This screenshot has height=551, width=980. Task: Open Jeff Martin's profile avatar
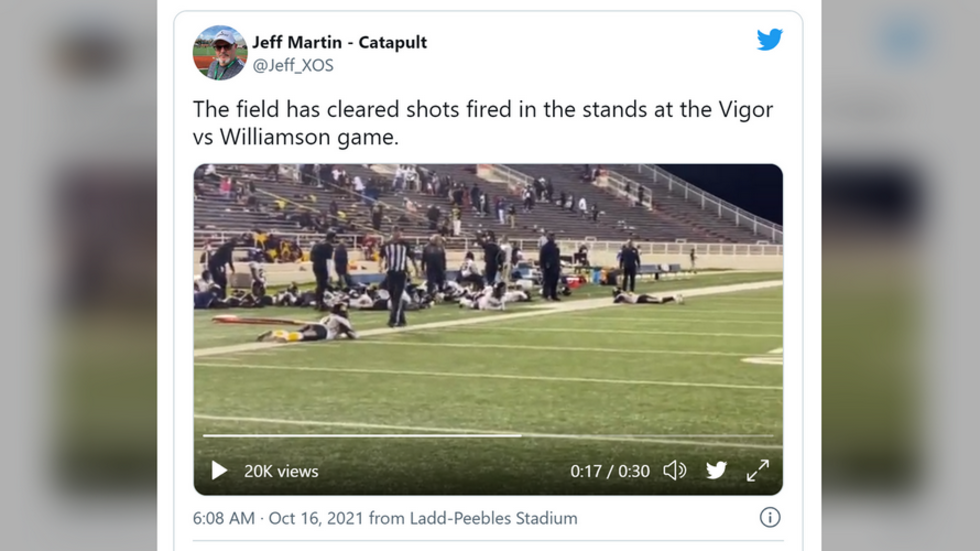click(x=220, y=53)
